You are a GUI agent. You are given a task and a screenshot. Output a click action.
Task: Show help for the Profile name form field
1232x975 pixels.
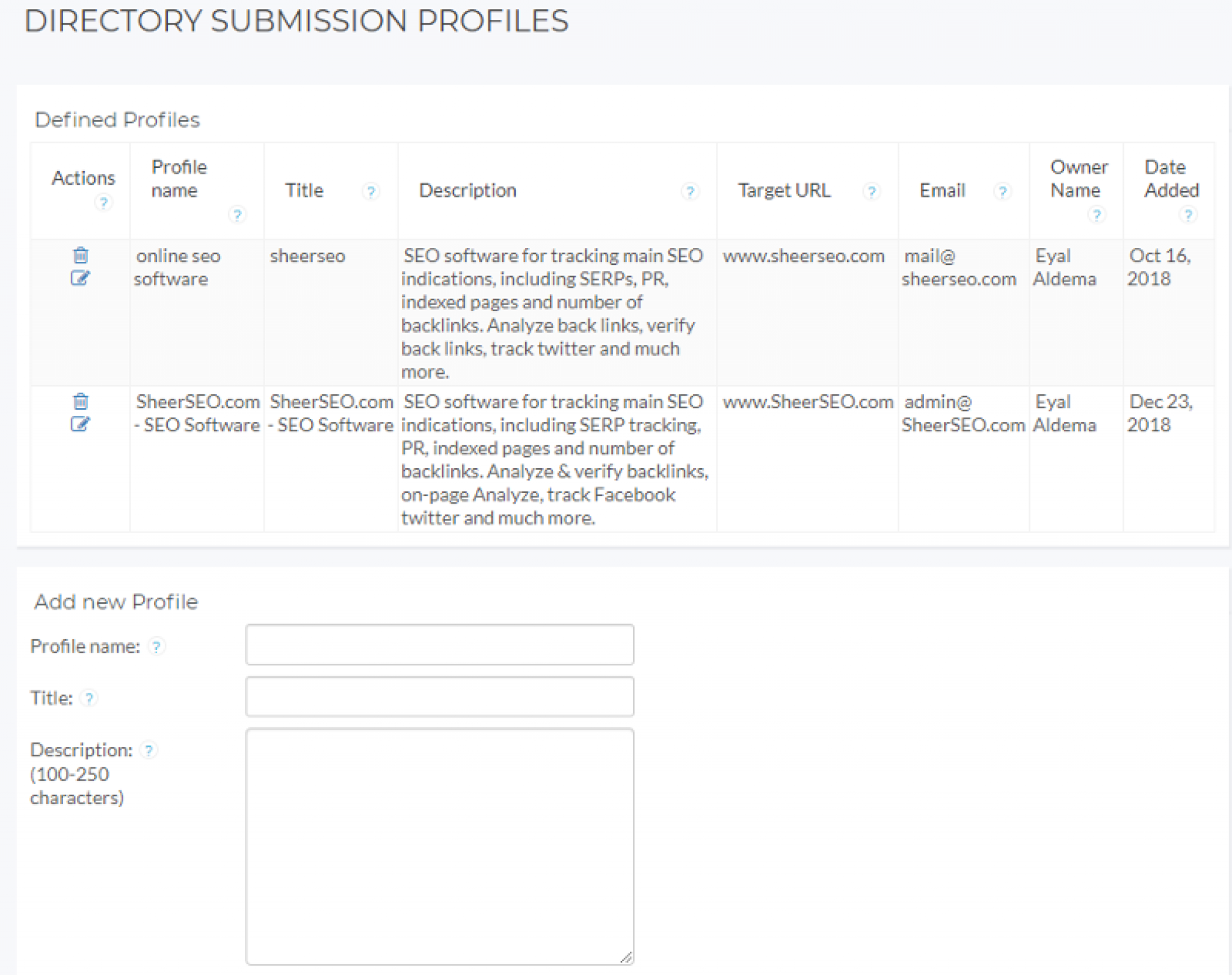[x=156, y=646]
